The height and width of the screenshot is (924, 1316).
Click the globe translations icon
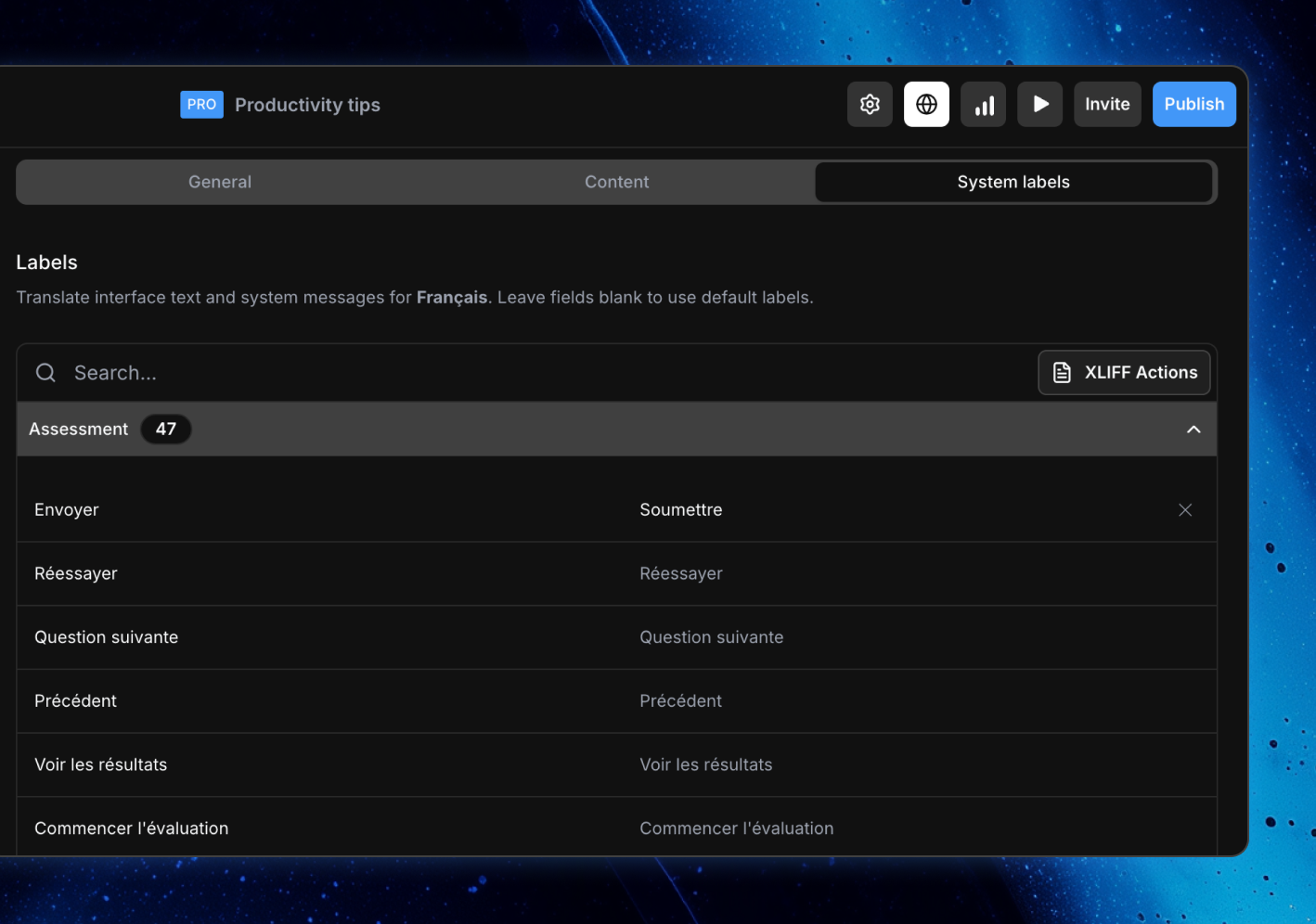[x=926, y=105]
